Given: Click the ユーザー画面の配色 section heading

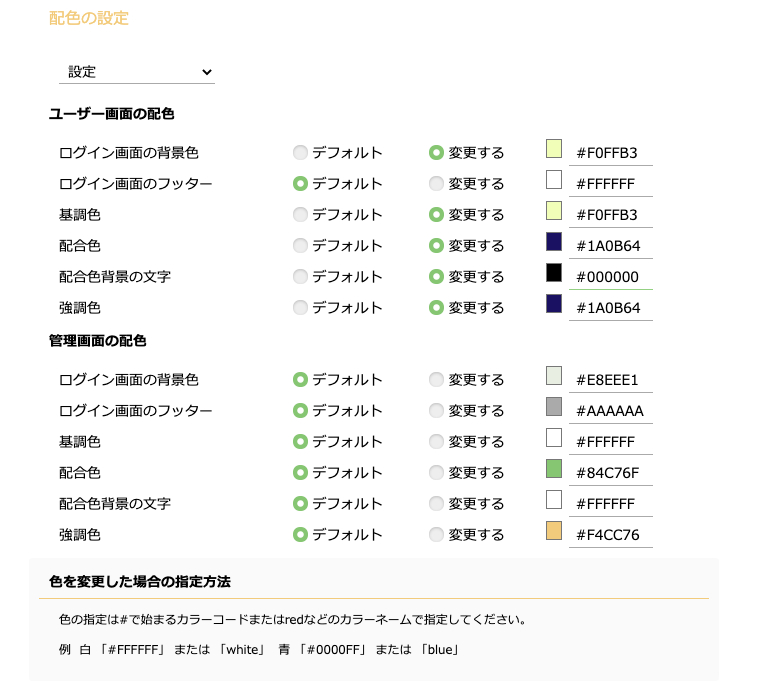Looking at the screenshot, I should click(112, 114).
